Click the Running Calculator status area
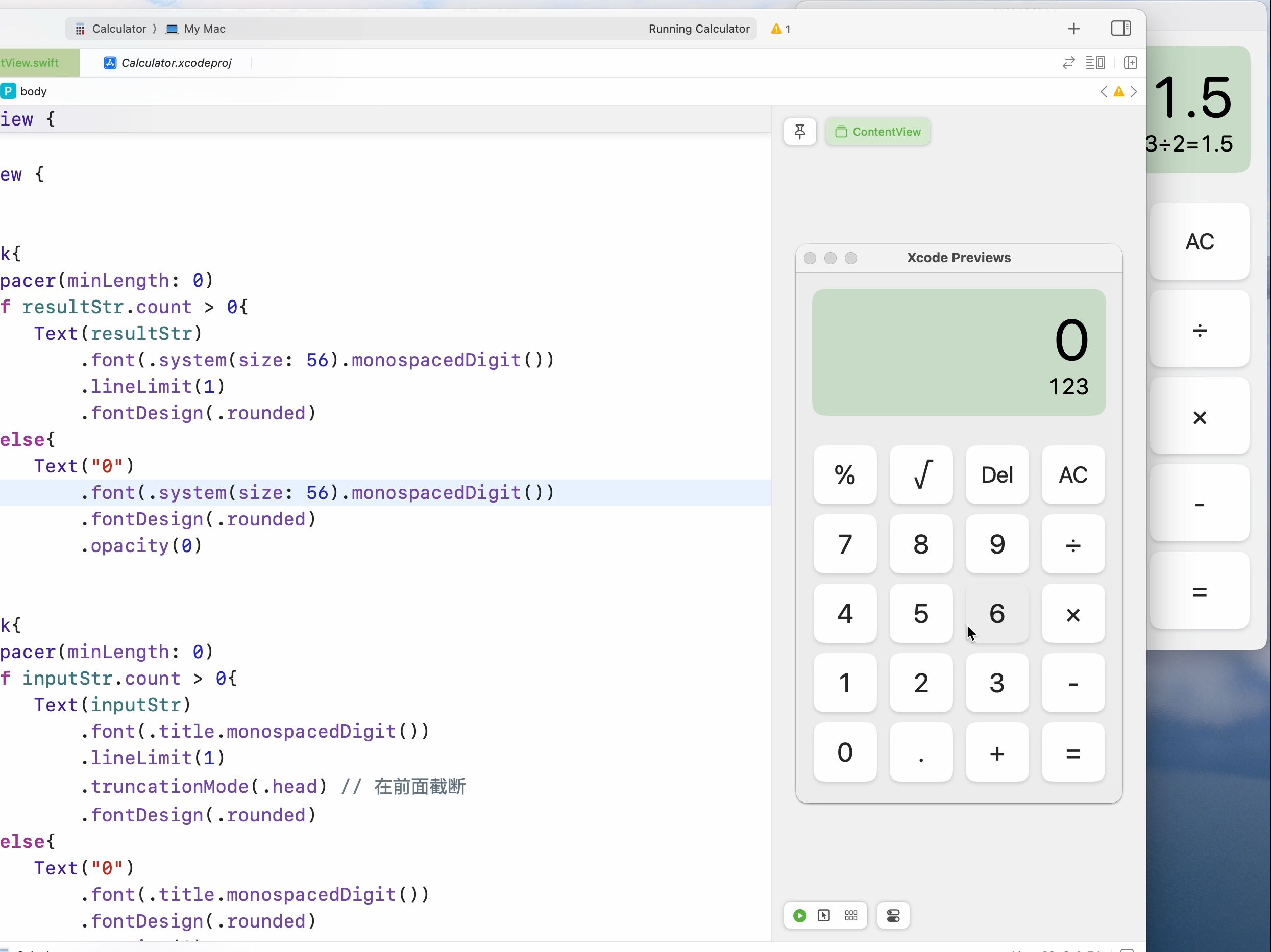The height and width of the screenshot is (952, 1271). 699,29
